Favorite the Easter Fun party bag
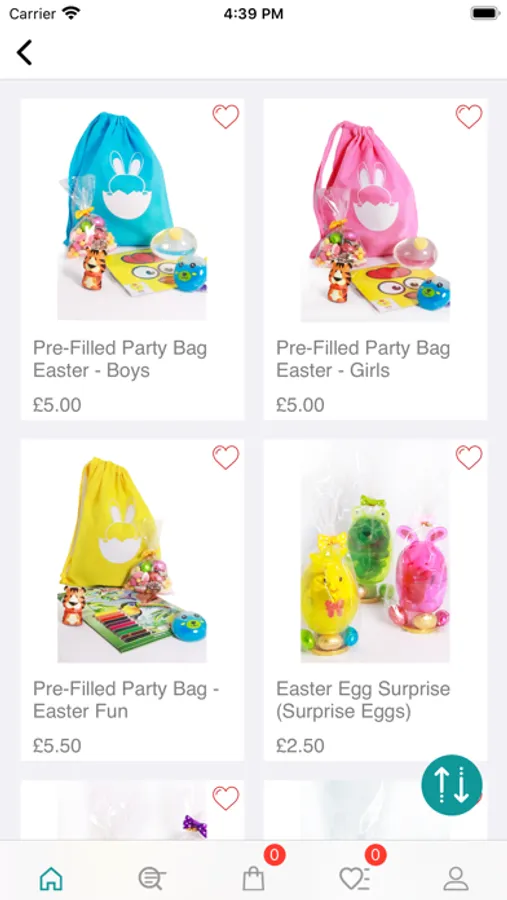 pyautogui.click(x=226, y=457)
